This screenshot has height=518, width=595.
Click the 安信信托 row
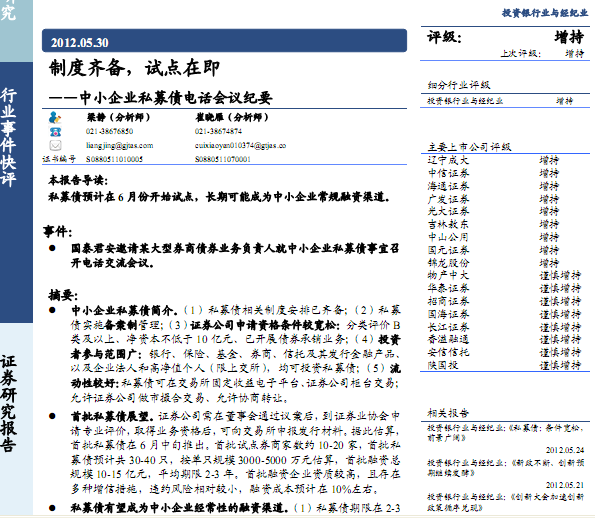pyautogui.click(x=505, y=353)
